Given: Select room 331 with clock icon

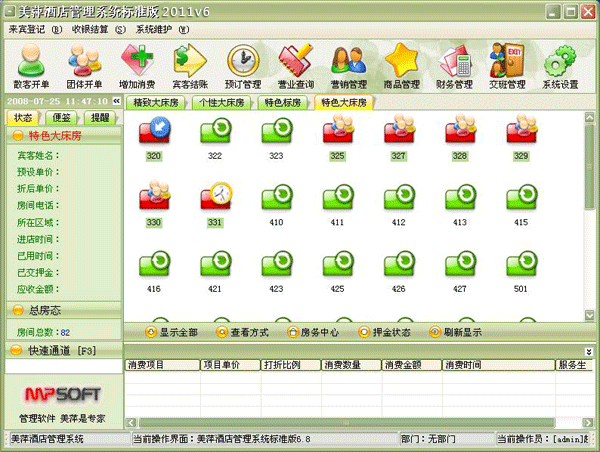Looking at the screenshot, I should click(214, 196).
